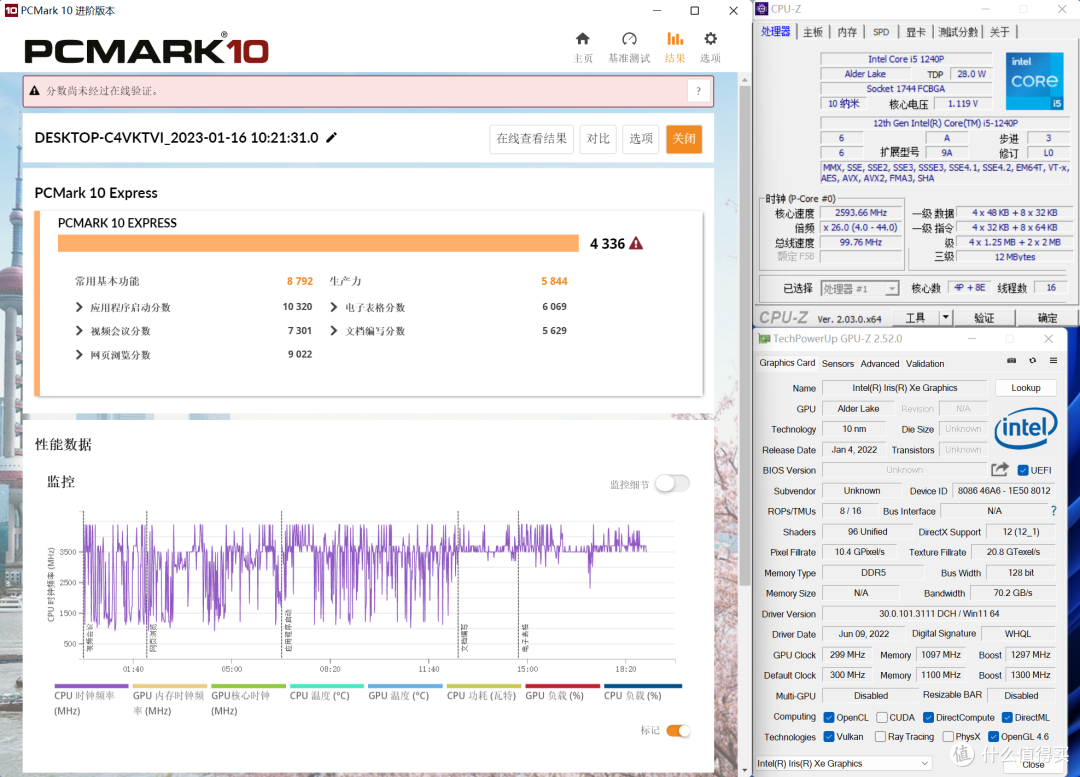Viewport: 1080px width, 777px height.
Task: Open the benchmark tests gauge icon
Action: [629, 39]
